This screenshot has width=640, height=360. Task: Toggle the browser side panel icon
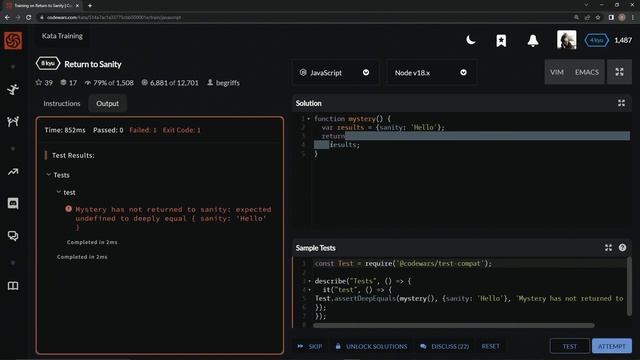point(611,18)
